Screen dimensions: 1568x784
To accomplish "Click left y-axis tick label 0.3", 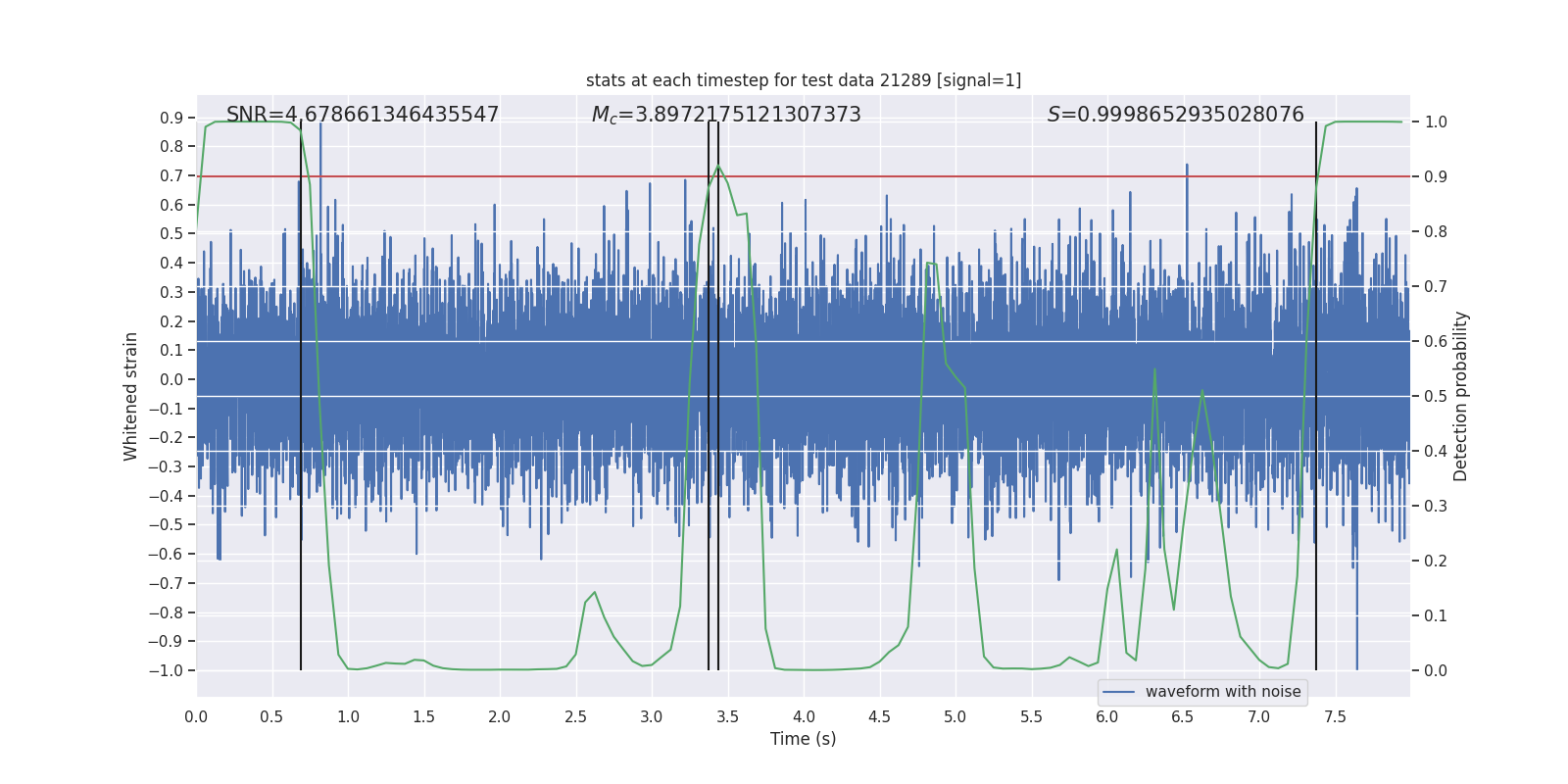I will [x=171, y=292].
